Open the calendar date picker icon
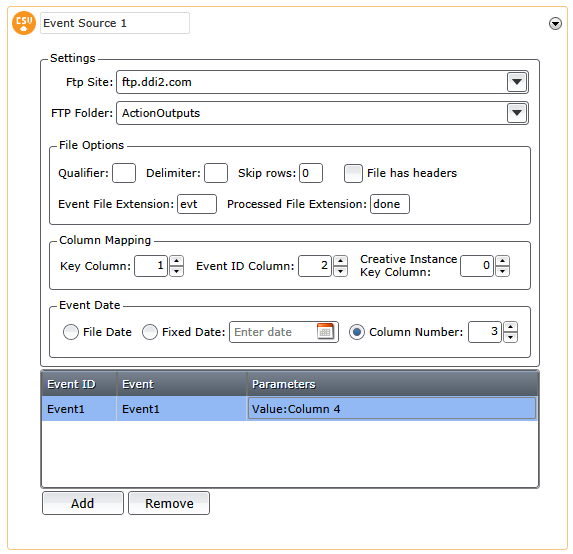The width and height of the screenshot is (573, 554). tap(325, 331)
